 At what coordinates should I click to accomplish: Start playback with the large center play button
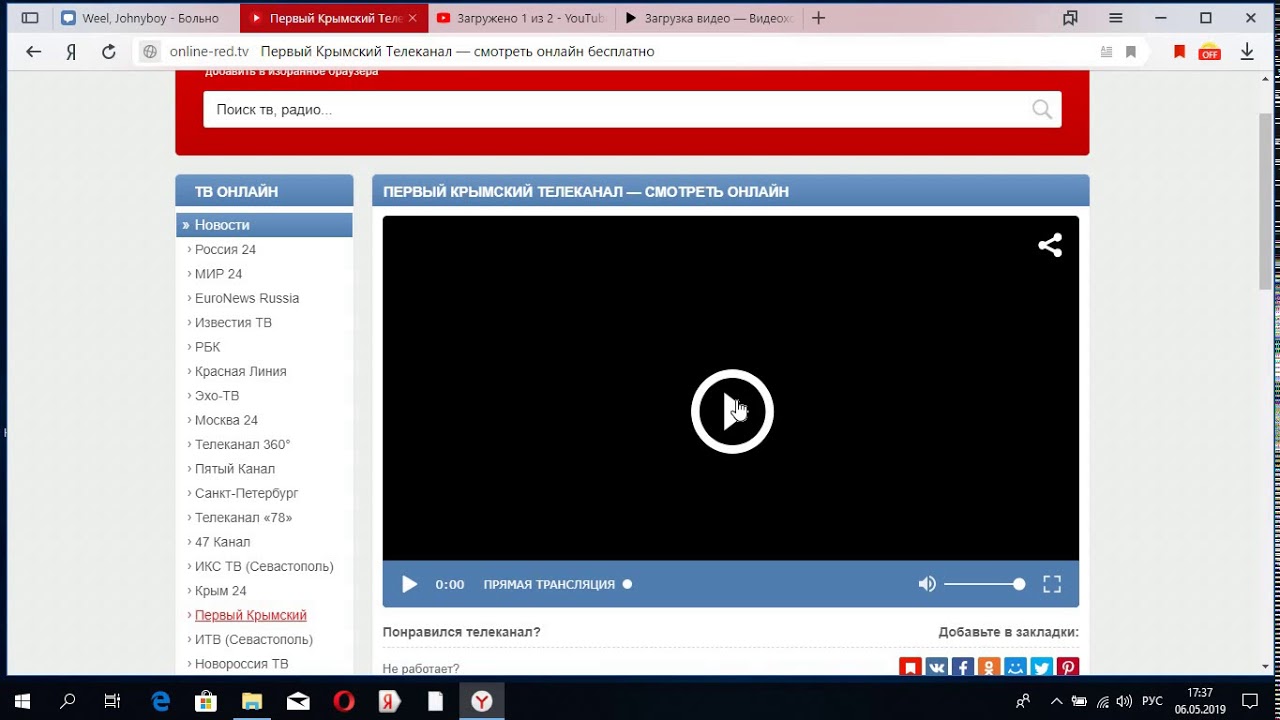click(x=732, y=411)
